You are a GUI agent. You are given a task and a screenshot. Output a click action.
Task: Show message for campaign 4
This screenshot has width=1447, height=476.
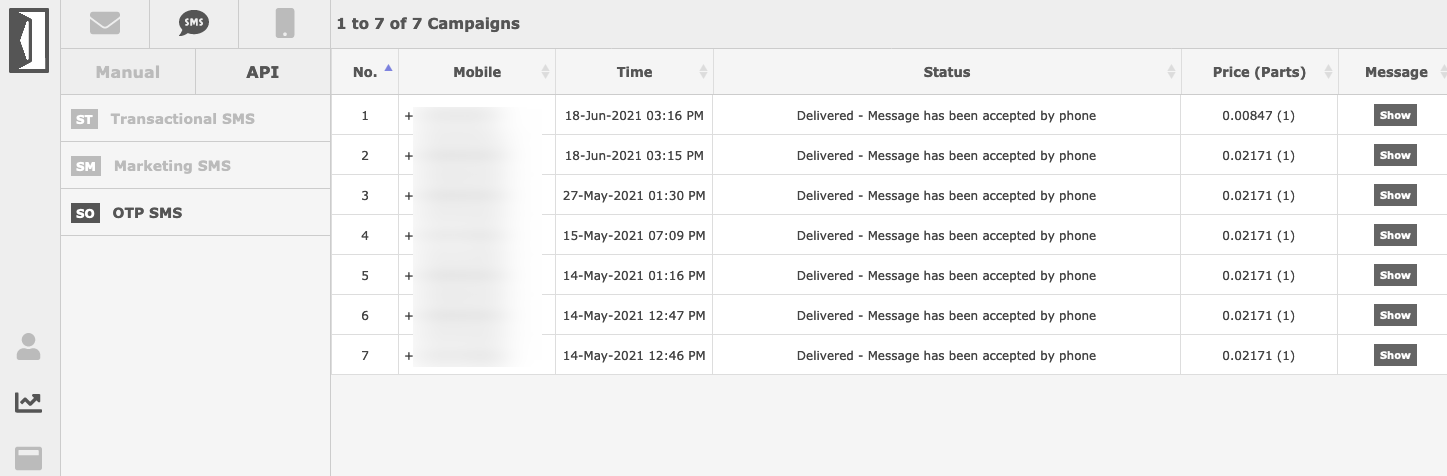tap(1395, 235)
